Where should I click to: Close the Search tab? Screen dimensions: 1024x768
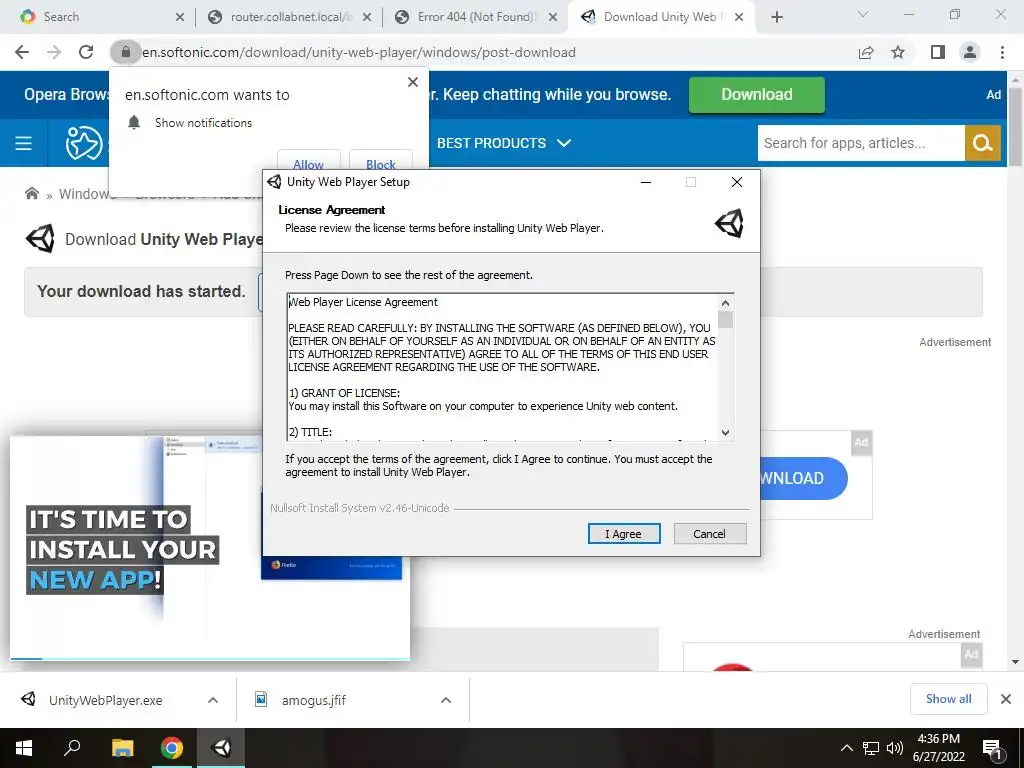(x=180, y=17)
